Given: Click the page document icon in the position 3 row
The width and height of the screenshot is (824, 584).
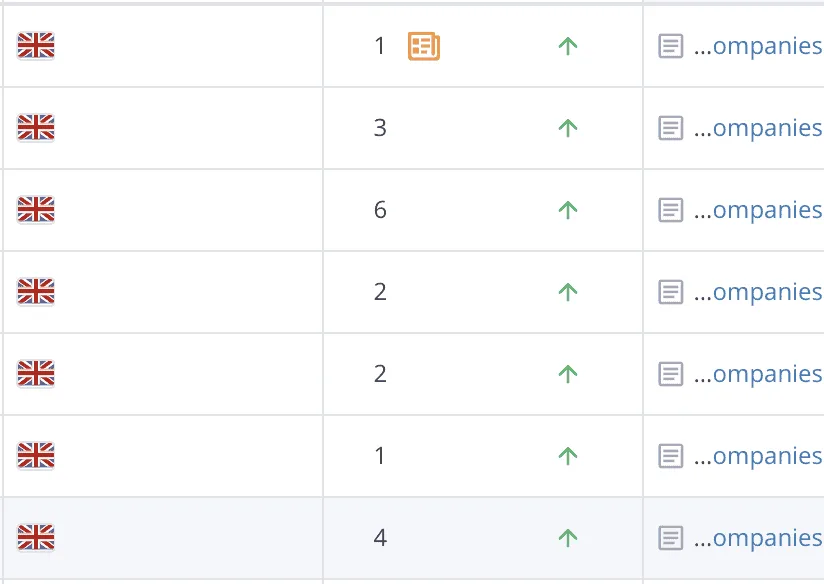Looking at the screenshot, I should [671, 128].
